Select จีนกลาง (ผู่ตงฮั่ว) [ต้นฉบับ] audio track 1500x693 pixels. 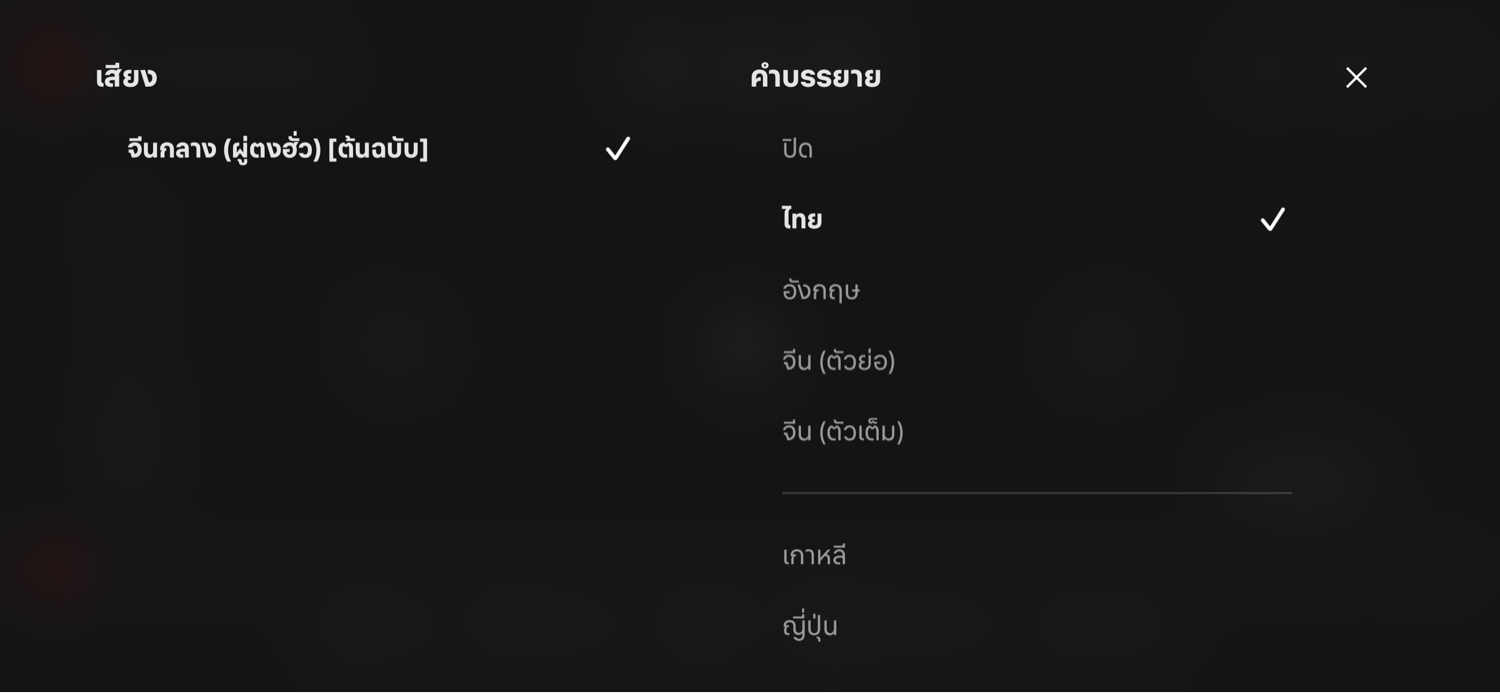pos(278,149)
